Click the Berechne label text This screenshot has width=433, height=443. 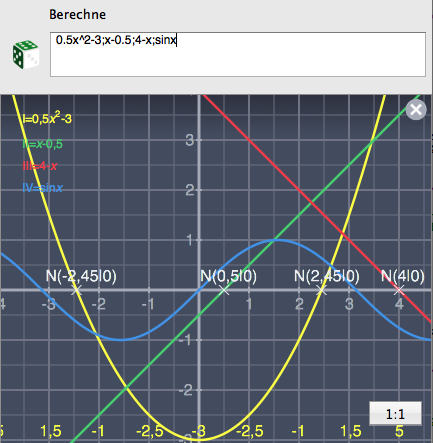tap(77, 14)
